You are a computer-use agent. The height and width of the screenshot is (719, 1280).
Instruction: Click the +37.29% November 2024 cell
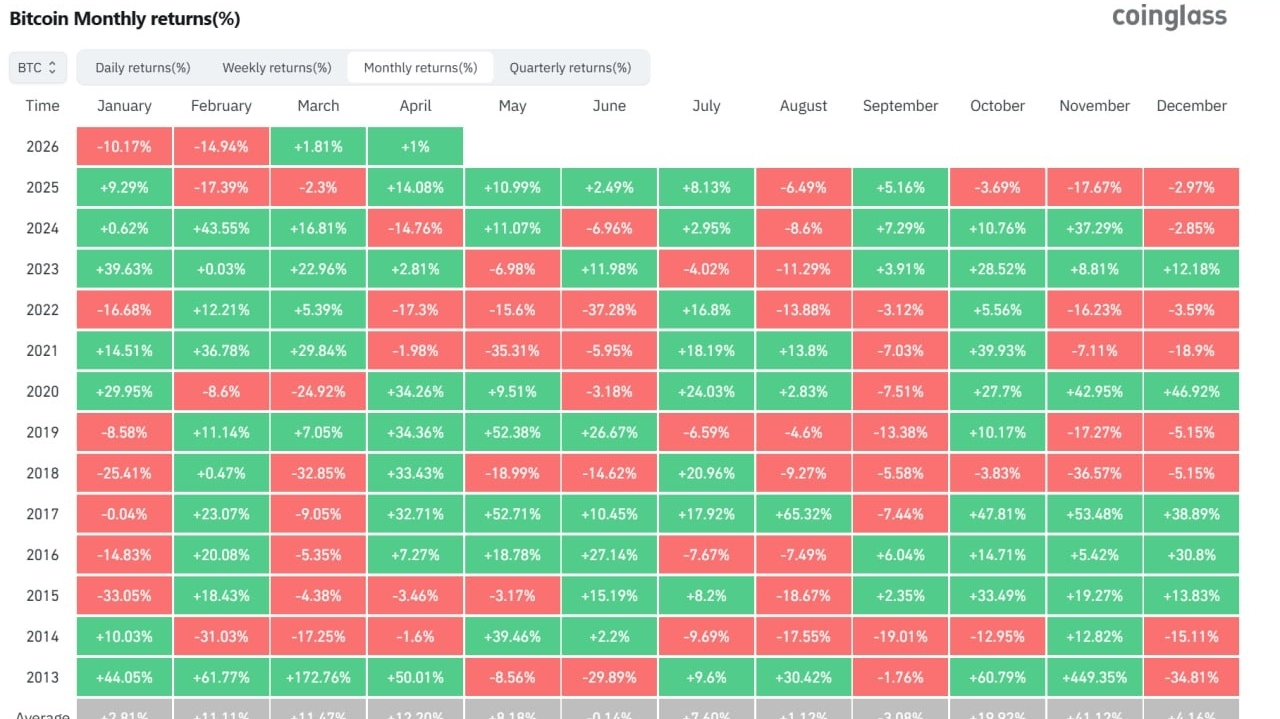(1094, 229)
